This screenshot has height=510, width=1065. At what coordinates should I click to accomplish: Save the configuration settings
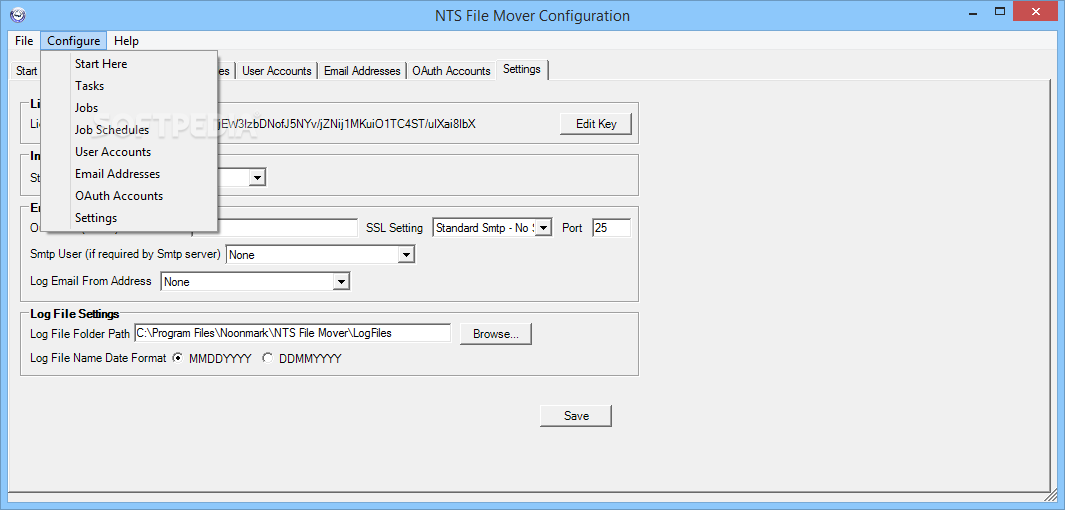pyautogui.click(x=576, y=416)
